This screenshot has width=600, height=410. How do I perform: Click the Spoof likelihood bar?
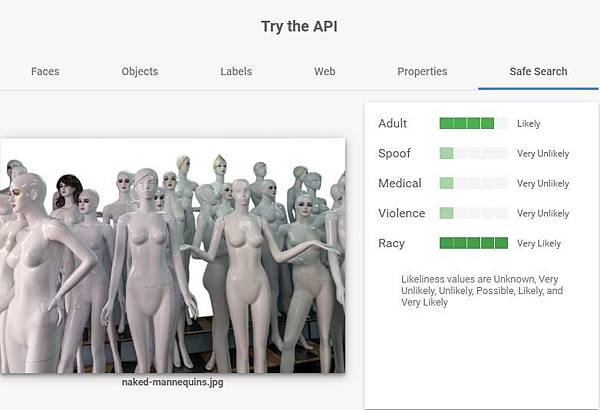coord(474,153)
